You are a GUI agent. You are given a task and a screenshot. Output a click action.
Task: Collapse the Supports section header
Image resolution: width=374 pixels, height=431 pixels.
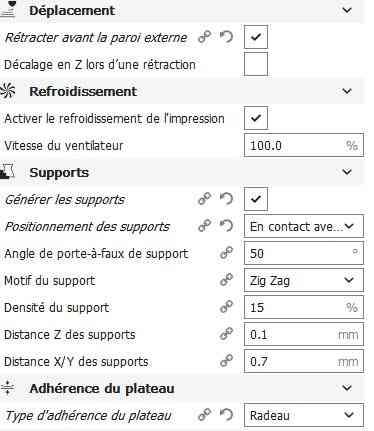tap(347, 172)
